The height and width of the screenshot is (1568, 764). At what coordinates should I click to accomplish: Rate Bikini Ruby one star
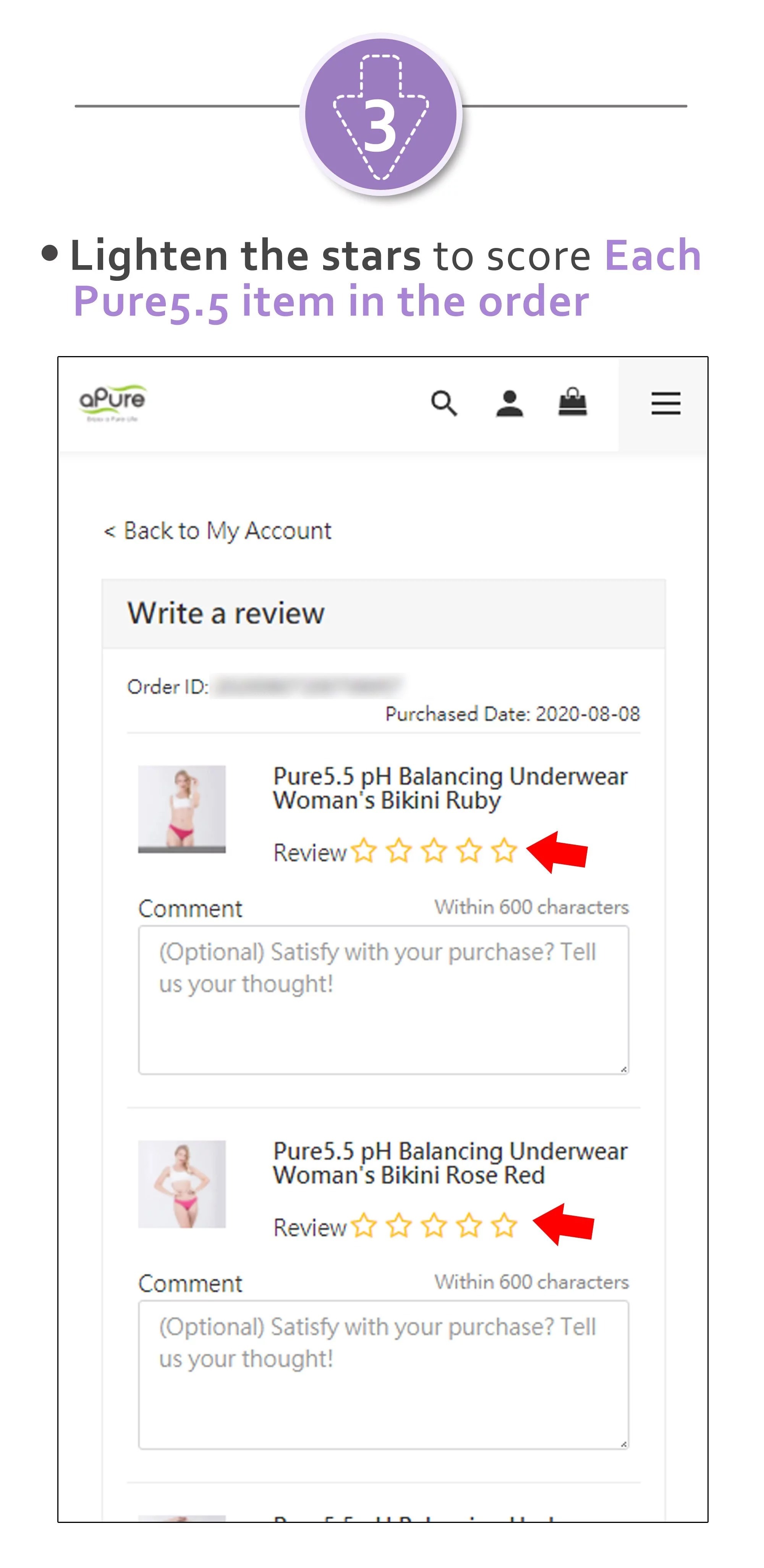tap(364, 850)
